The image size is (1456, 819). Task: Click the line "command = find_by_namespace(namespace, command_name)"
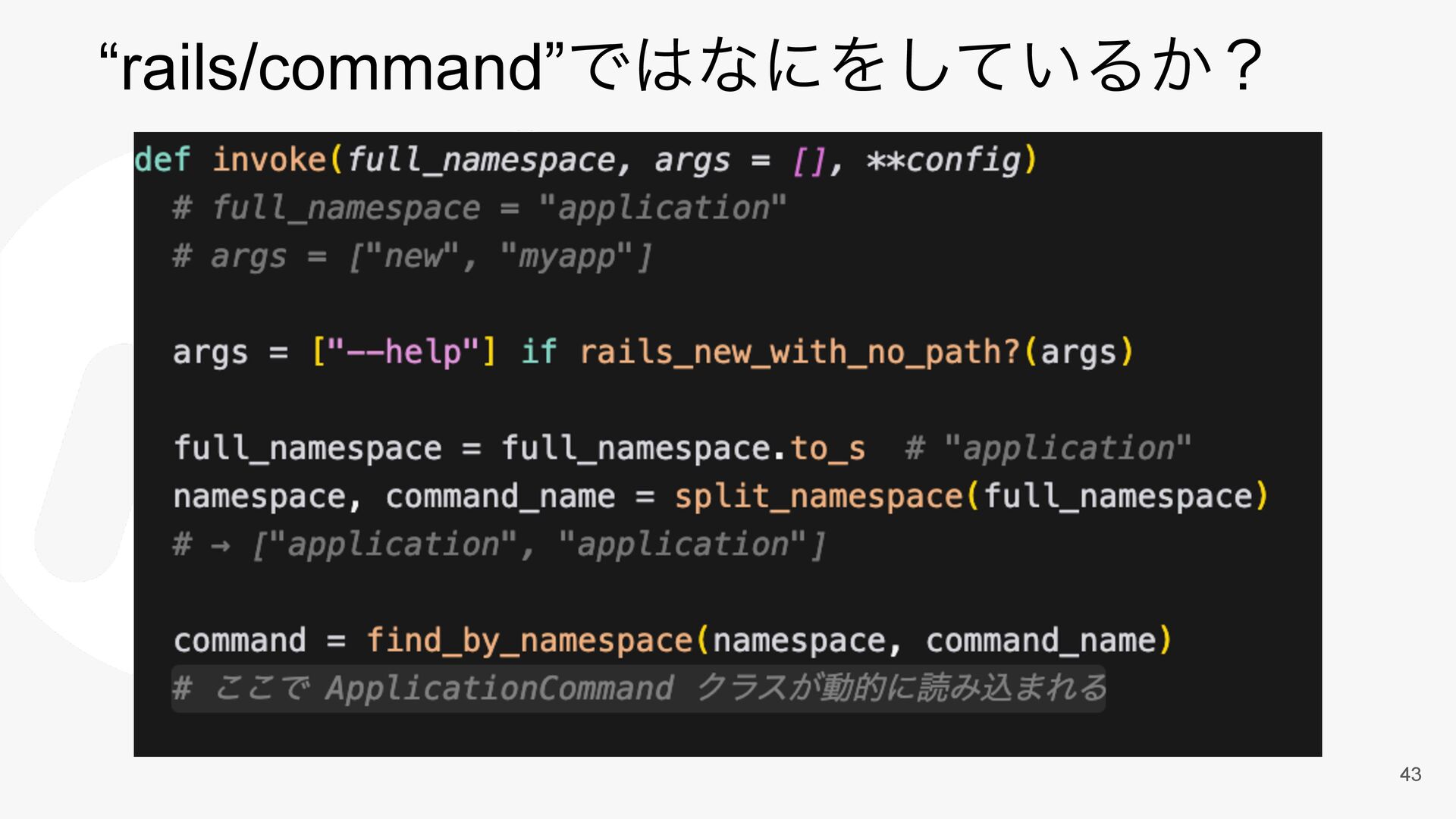point(673,642)
